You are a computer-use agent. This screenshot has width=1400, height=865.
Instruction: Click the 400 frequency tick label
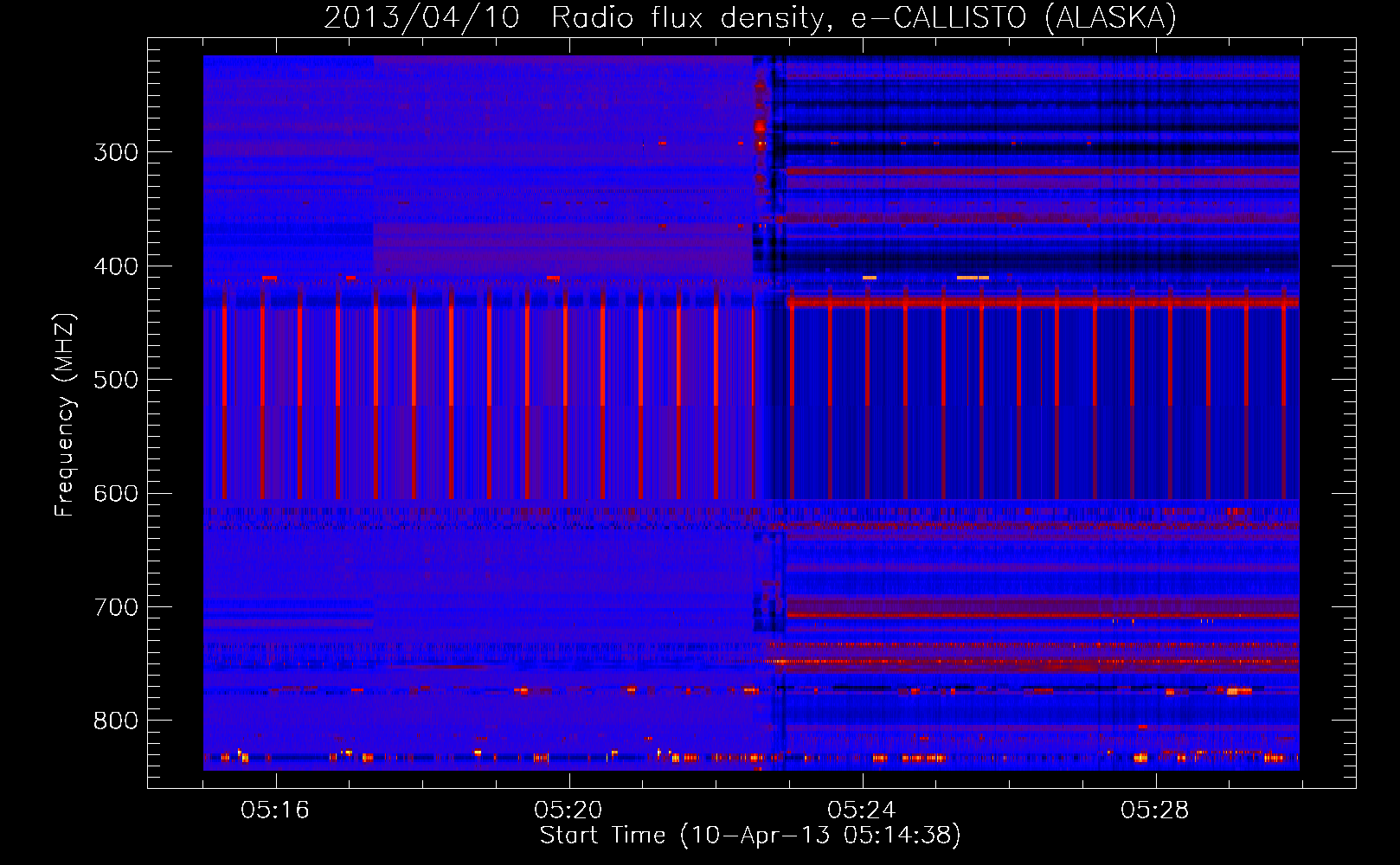pyautogui.click(x=116, y=266)
